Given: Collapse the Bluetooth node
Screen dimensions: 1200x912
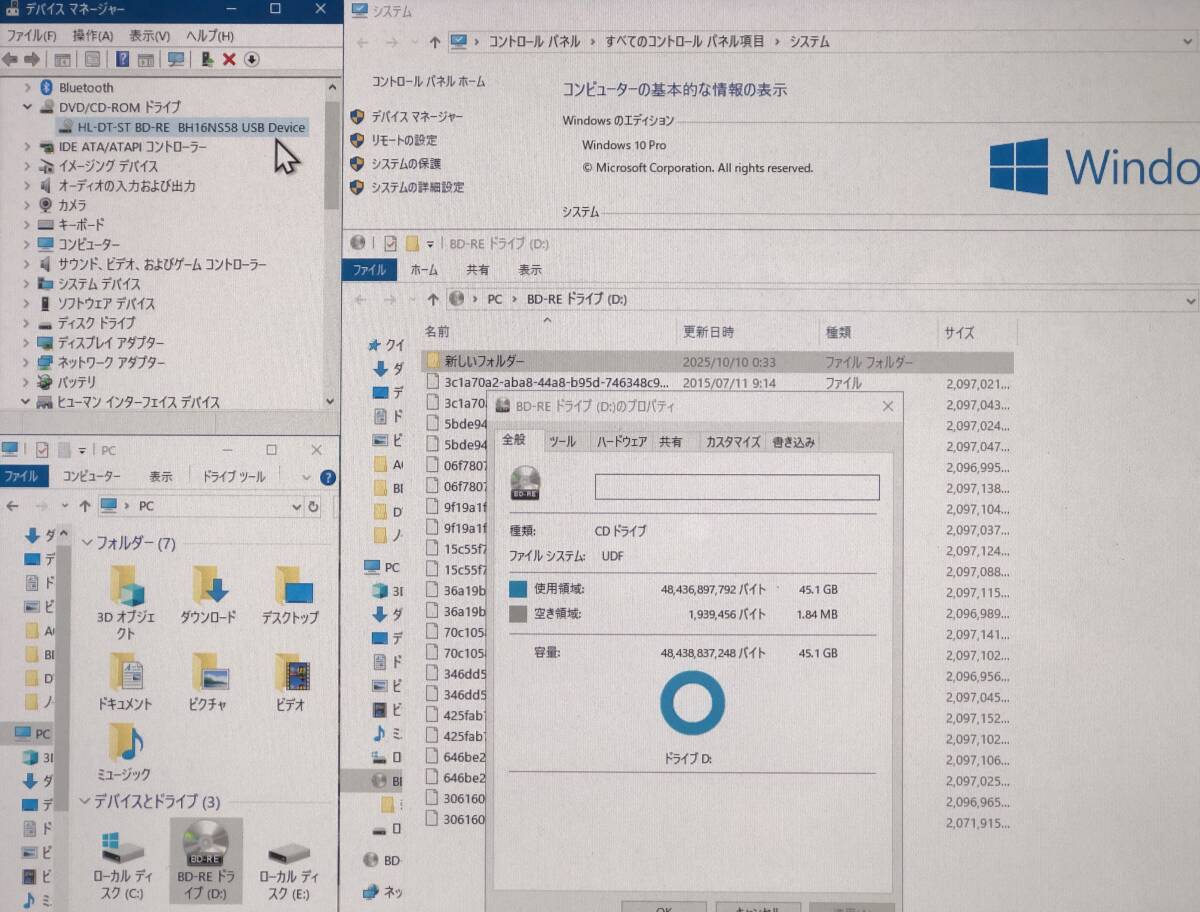Looking at the screenshot, I should point(29,88).
